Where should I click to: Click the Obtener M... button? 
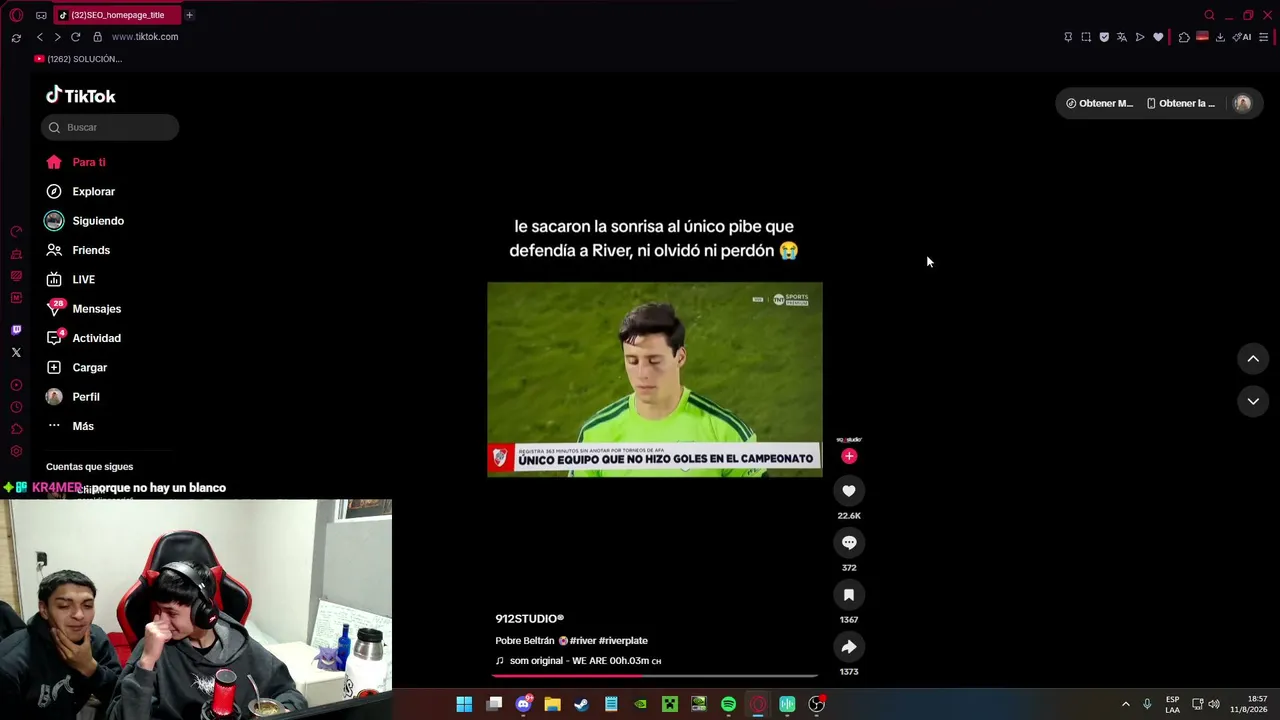click(1099, 103)
